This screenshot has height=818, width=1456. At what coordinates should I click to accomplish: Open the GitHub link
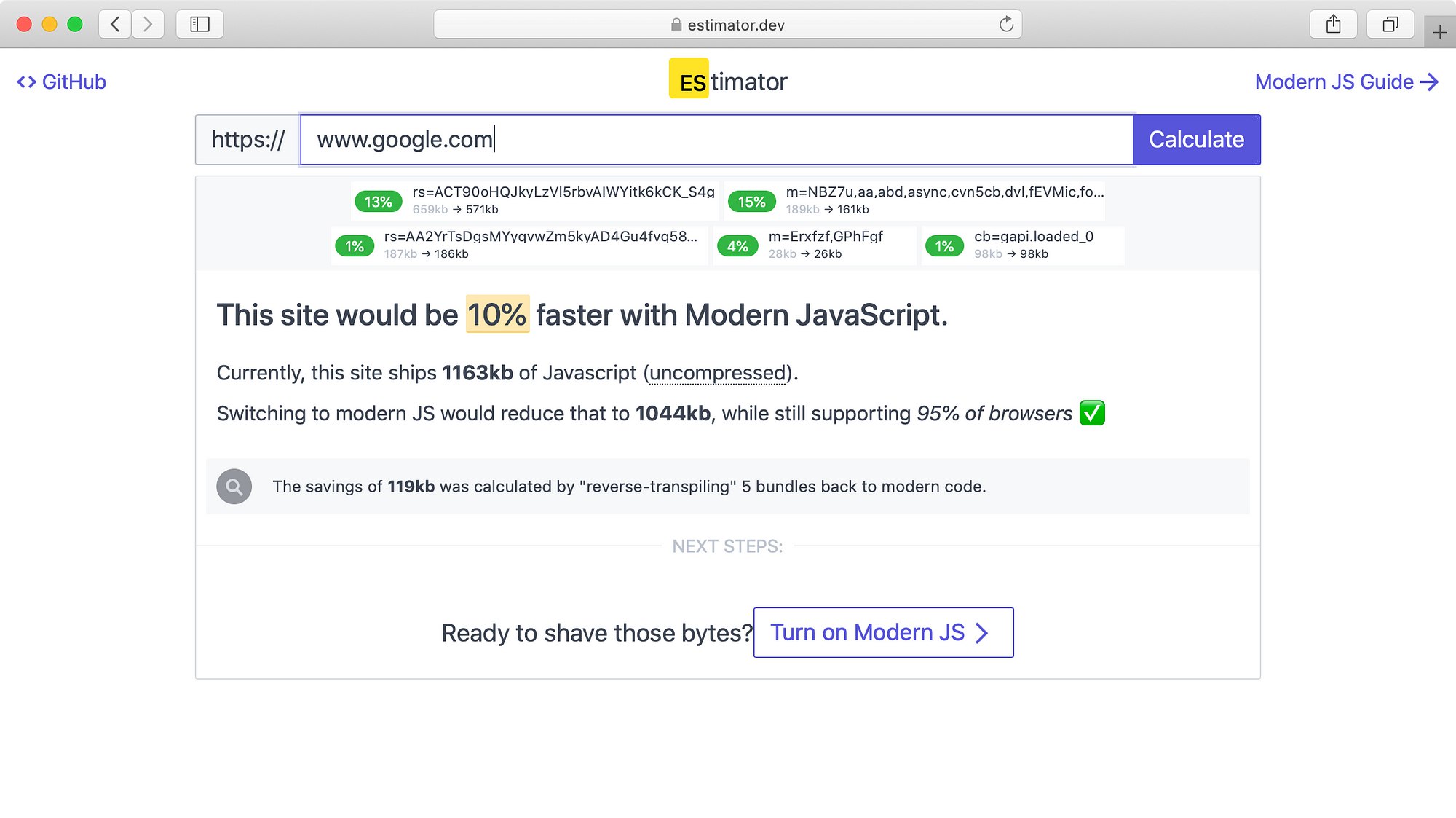62,82
